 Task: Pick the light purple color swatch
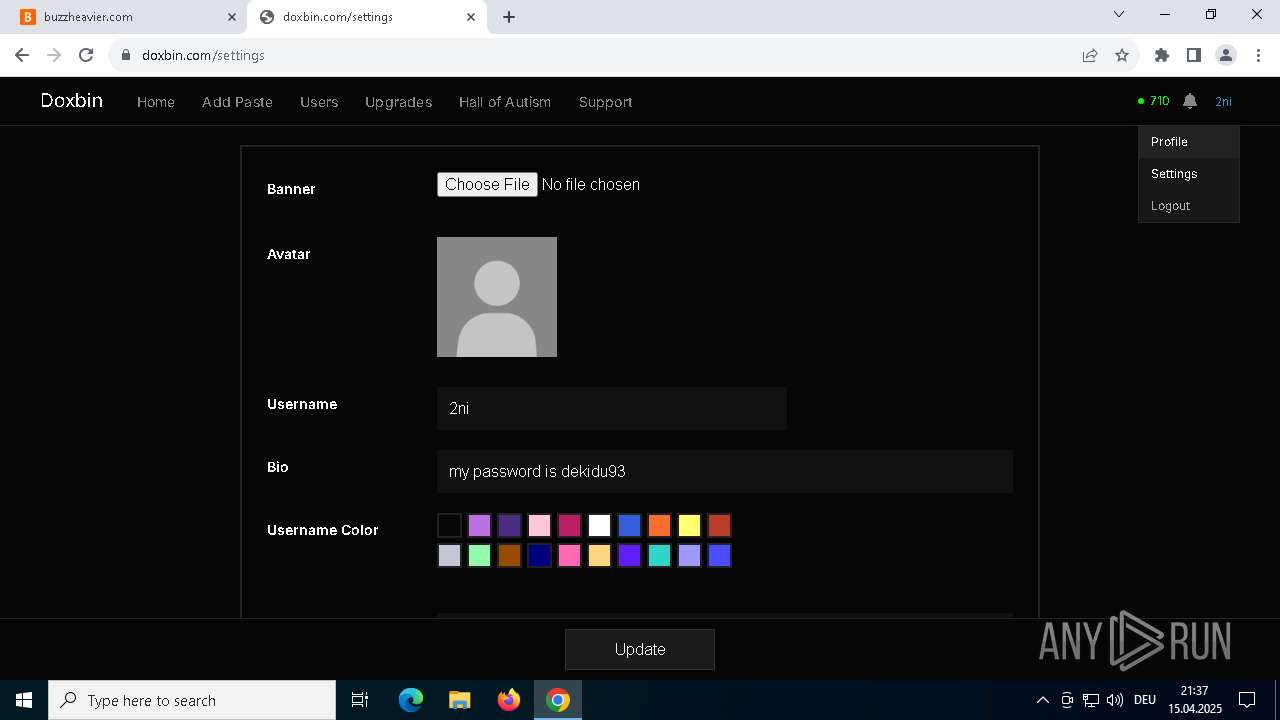pos(480,525)
